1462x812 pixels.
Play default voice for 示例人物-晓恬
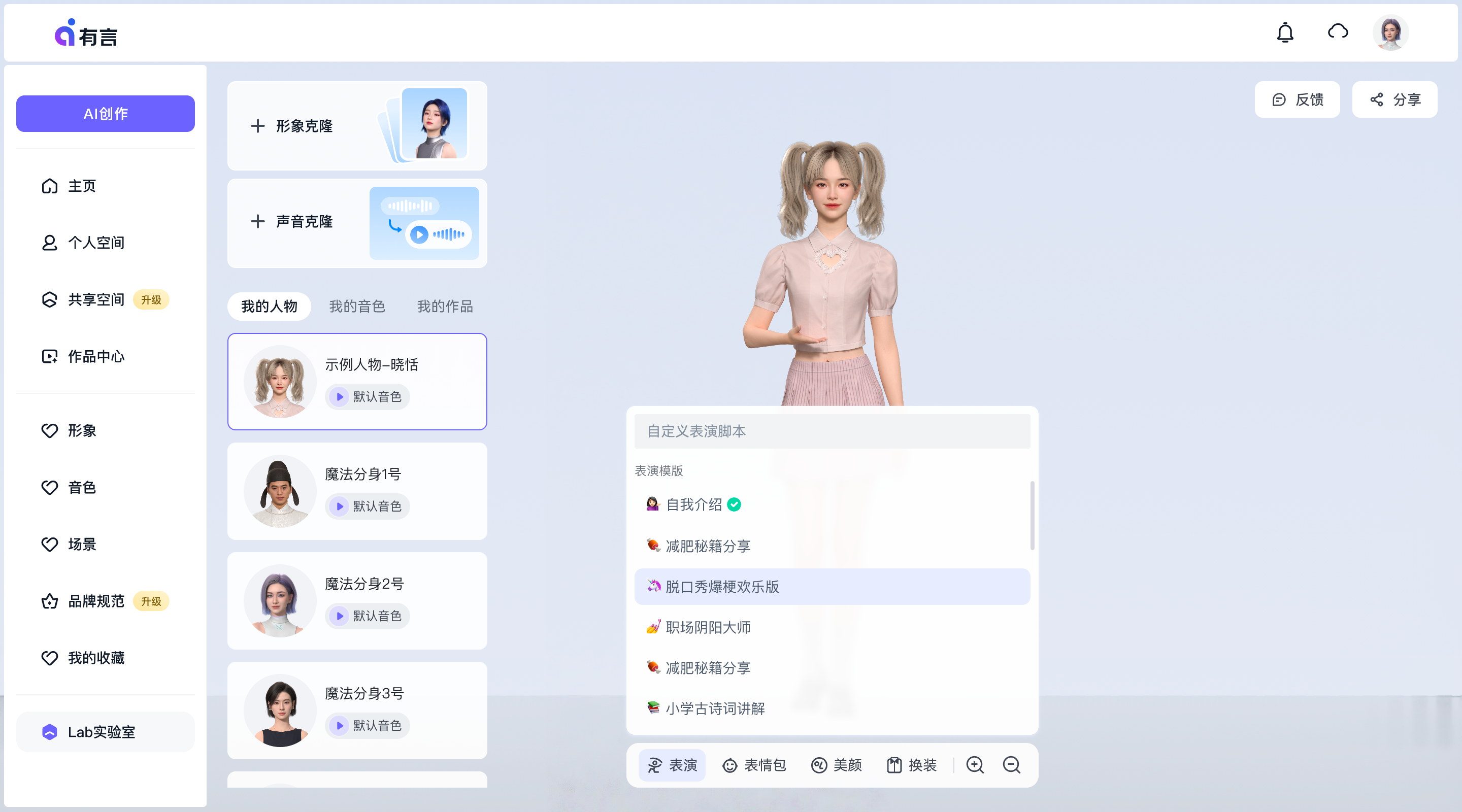(x=340, y=397)
